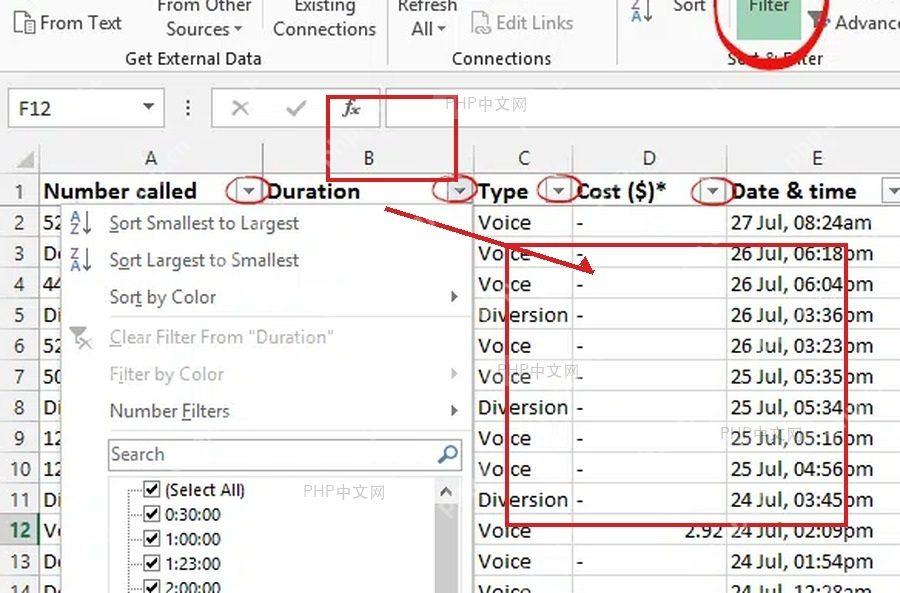Click the Z-A sort descending menu icon

click(80, 259)
